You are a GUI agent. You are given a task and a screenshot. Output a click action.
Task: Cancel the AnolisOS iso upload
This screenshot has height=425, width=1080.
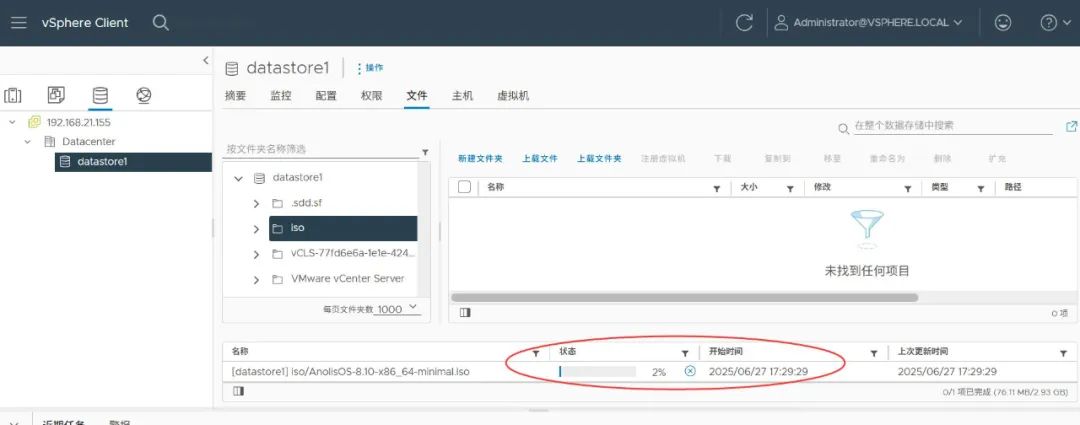point(689,371)
